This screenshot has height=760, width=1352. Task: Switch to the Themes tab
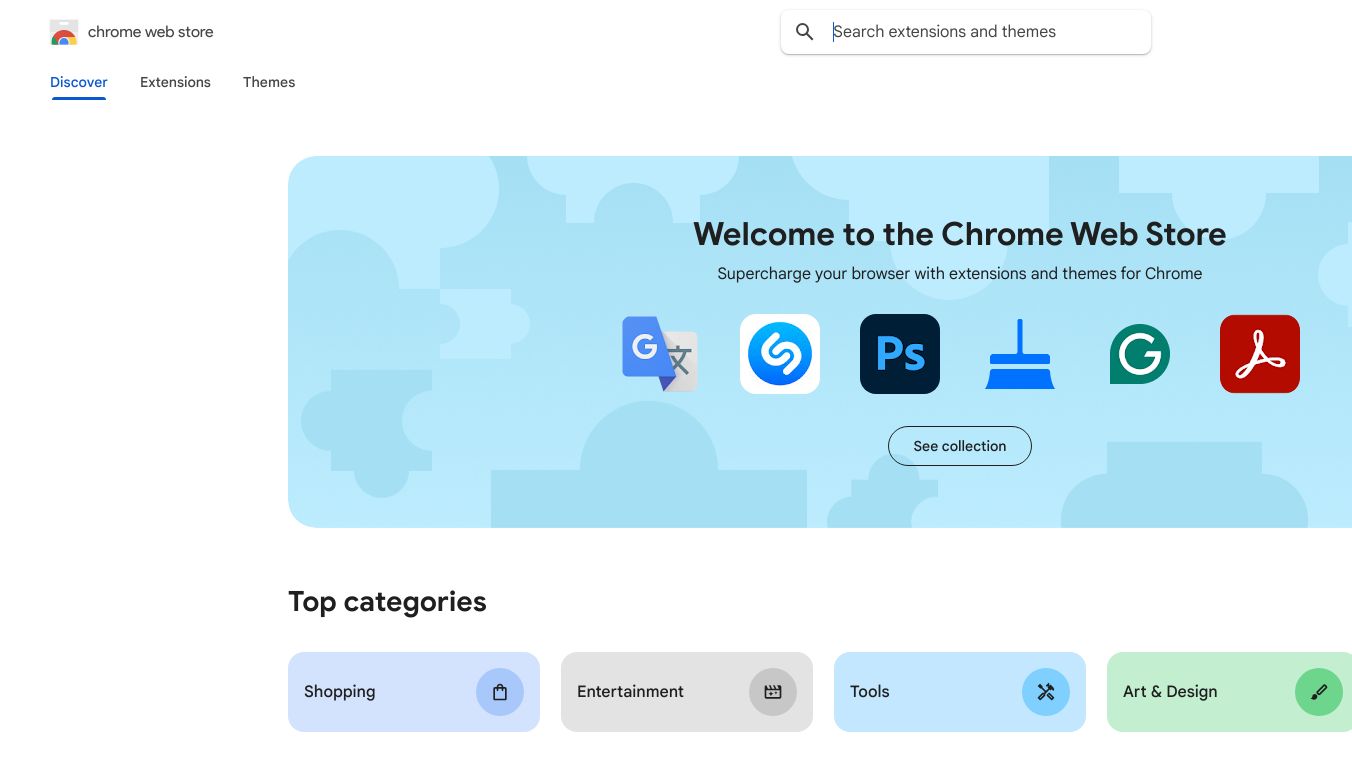click(269, 82)
